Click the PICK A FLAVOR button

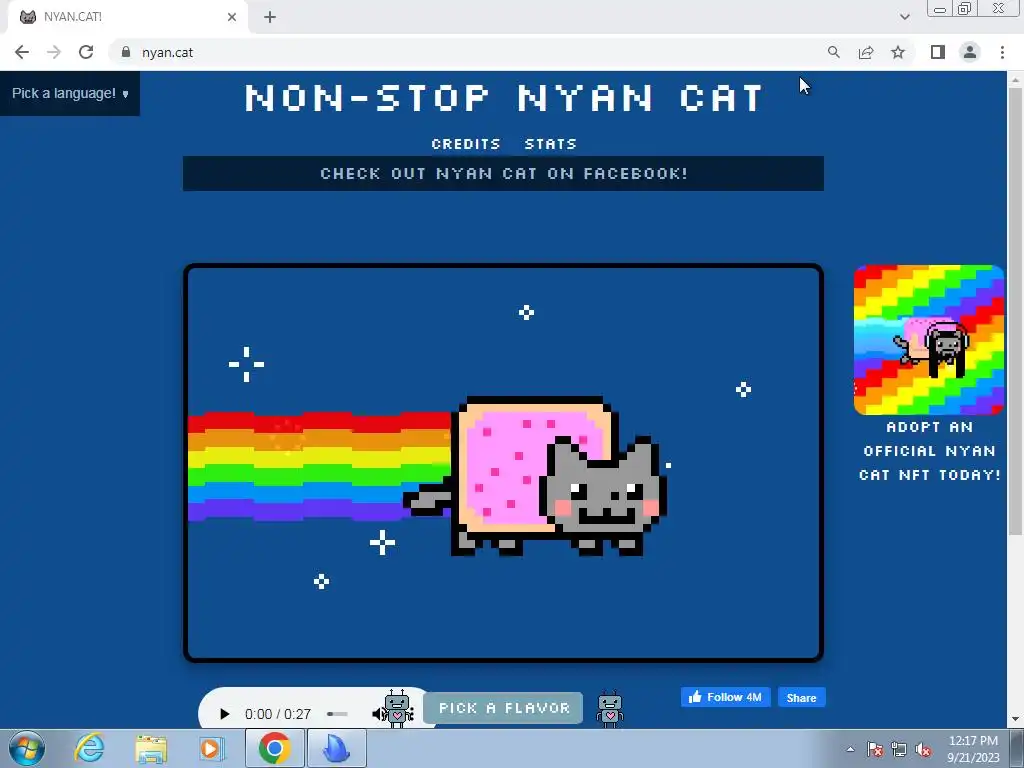[x=504, y=708]
